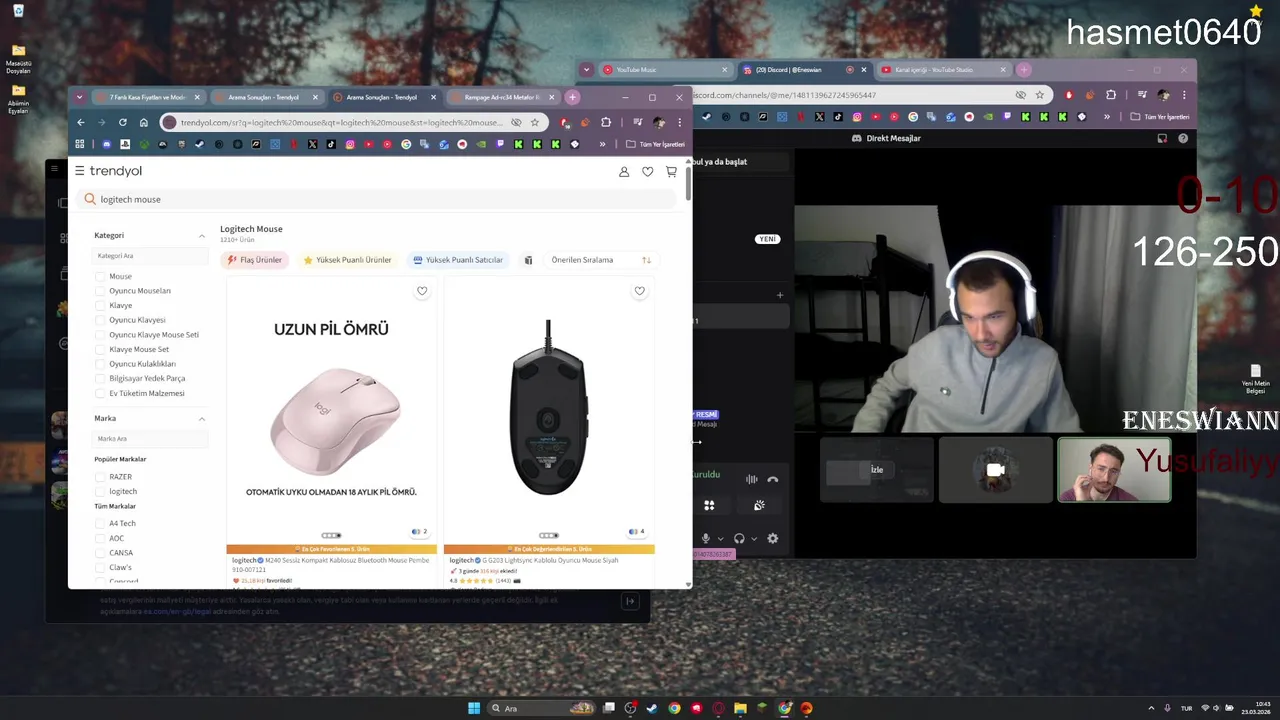
Task: Open the Tüm Yer İşaretleri folder in Trendyol window
Action: point(655,144)
